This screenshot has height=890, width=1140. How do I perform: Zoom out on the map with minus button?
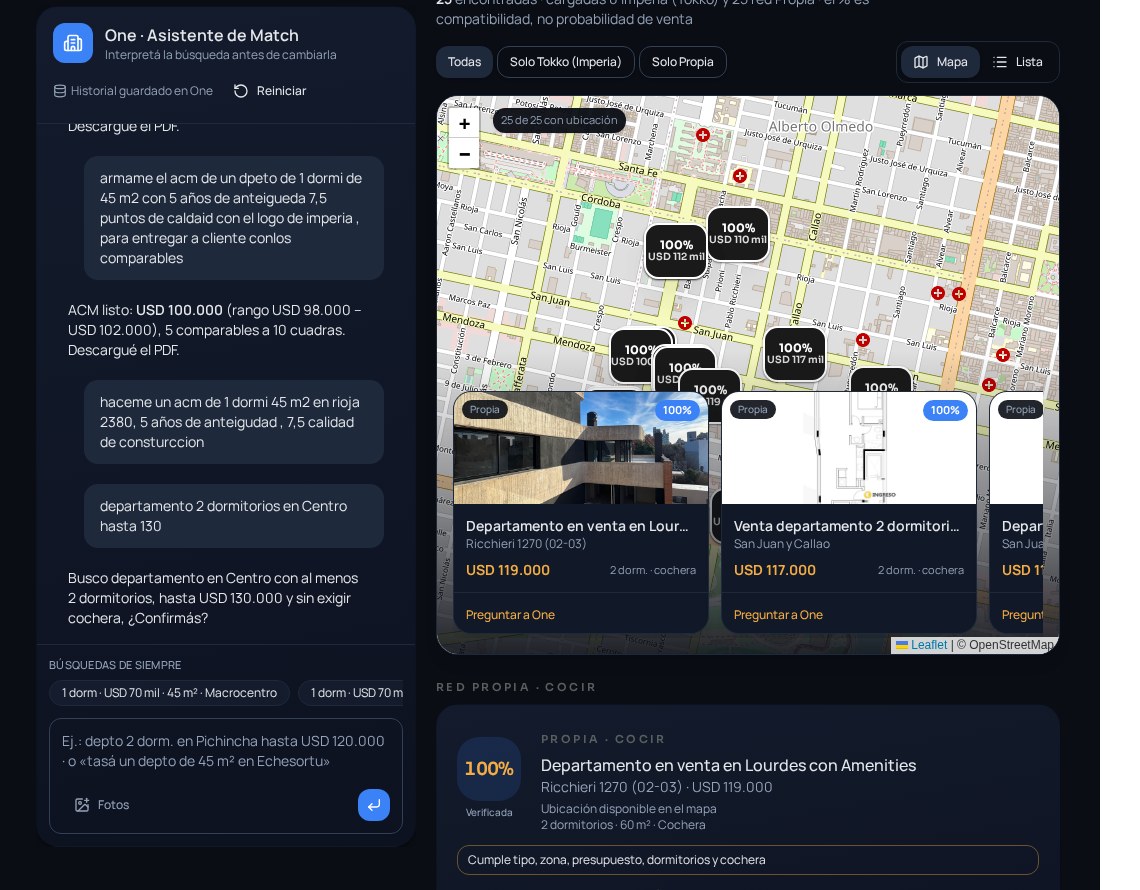click(x=464, y=154)
